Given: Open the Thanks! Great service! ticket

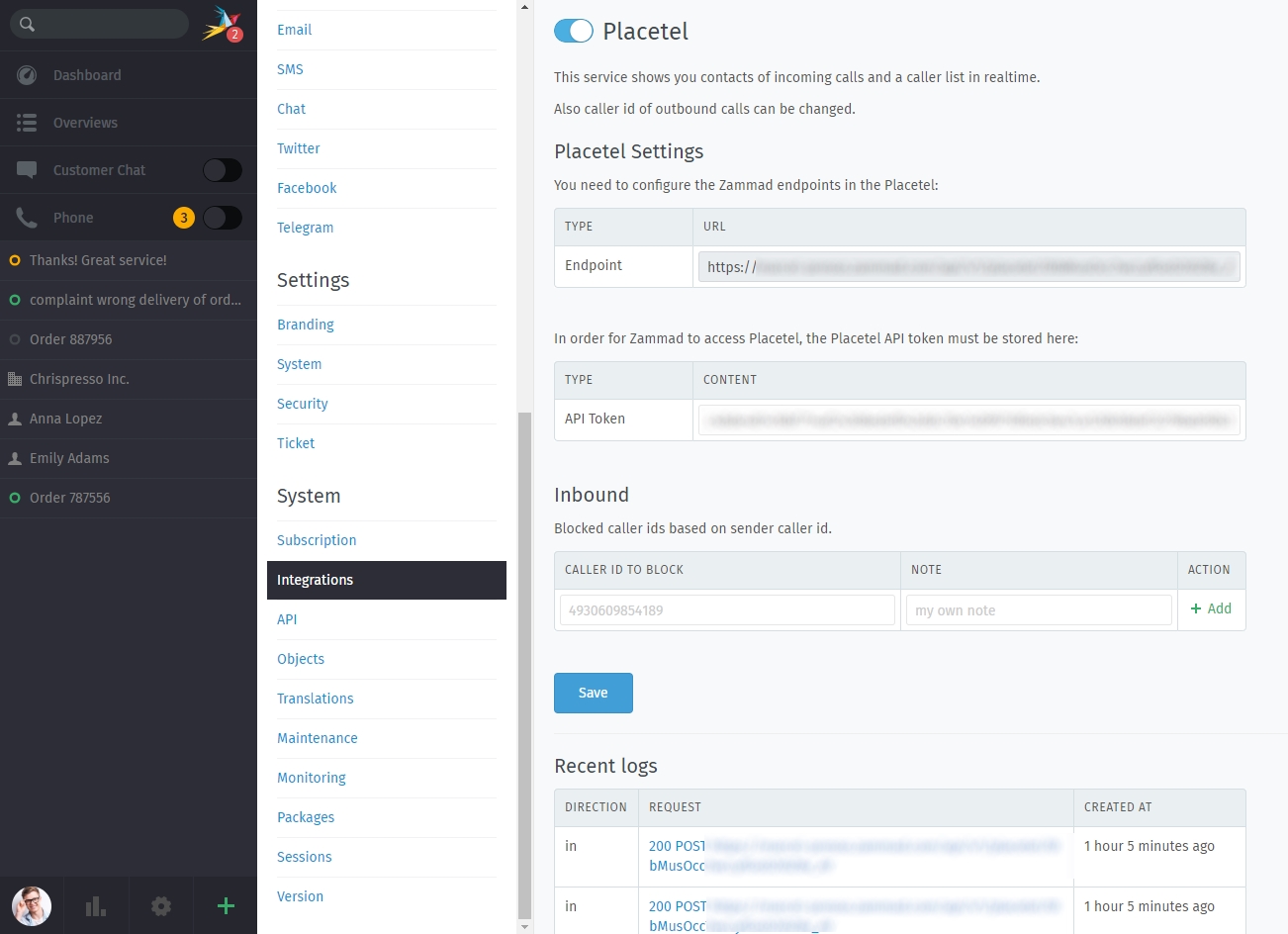Looking at the screenshot, I should click(x=129, y=260).
